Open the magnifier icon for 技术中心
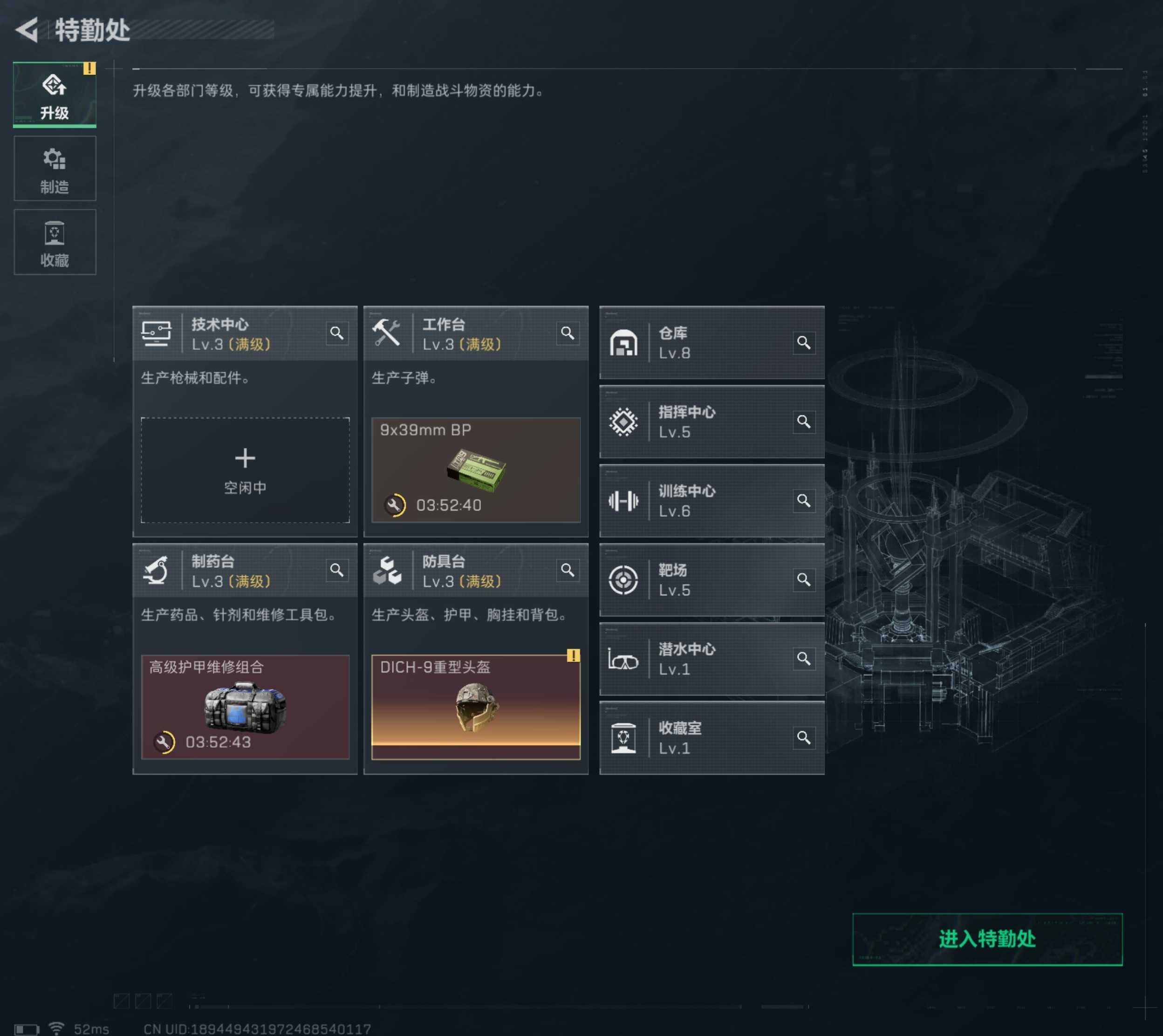This screenshot has width=1163, height=1036. pyautogui.click(x=337, y=333)
